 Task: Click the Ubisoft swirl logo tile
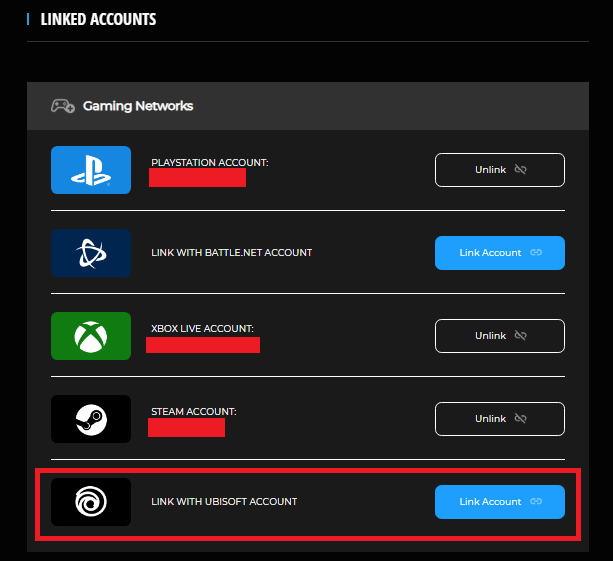91,502
